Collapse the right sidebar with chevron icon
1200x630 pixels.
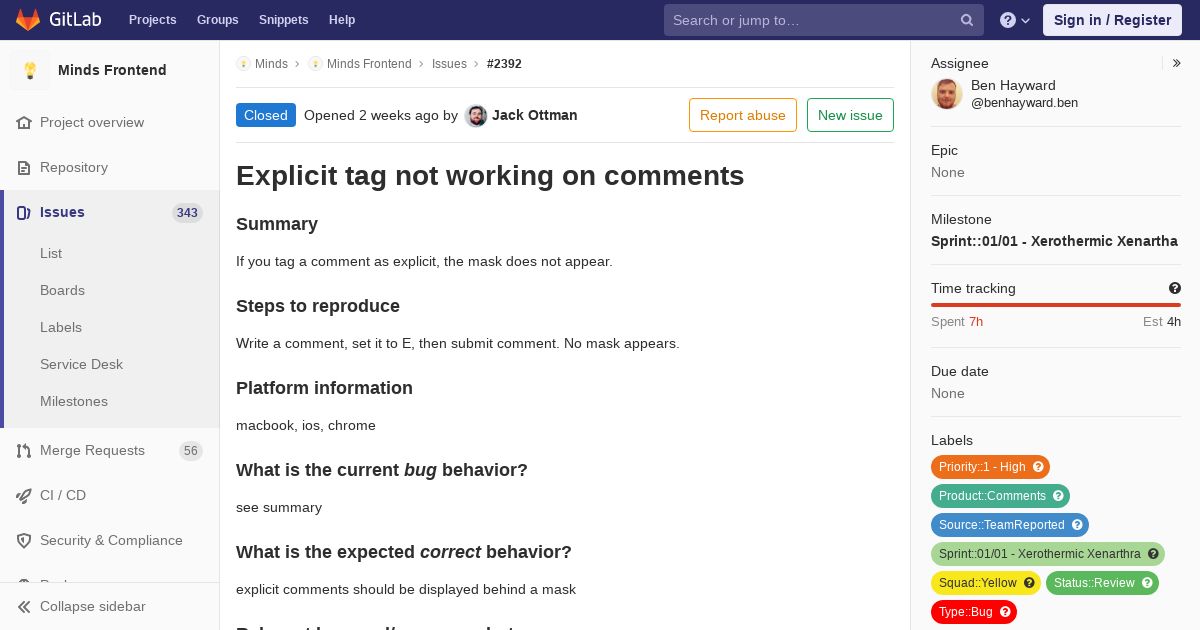(x=1176, y=63)
